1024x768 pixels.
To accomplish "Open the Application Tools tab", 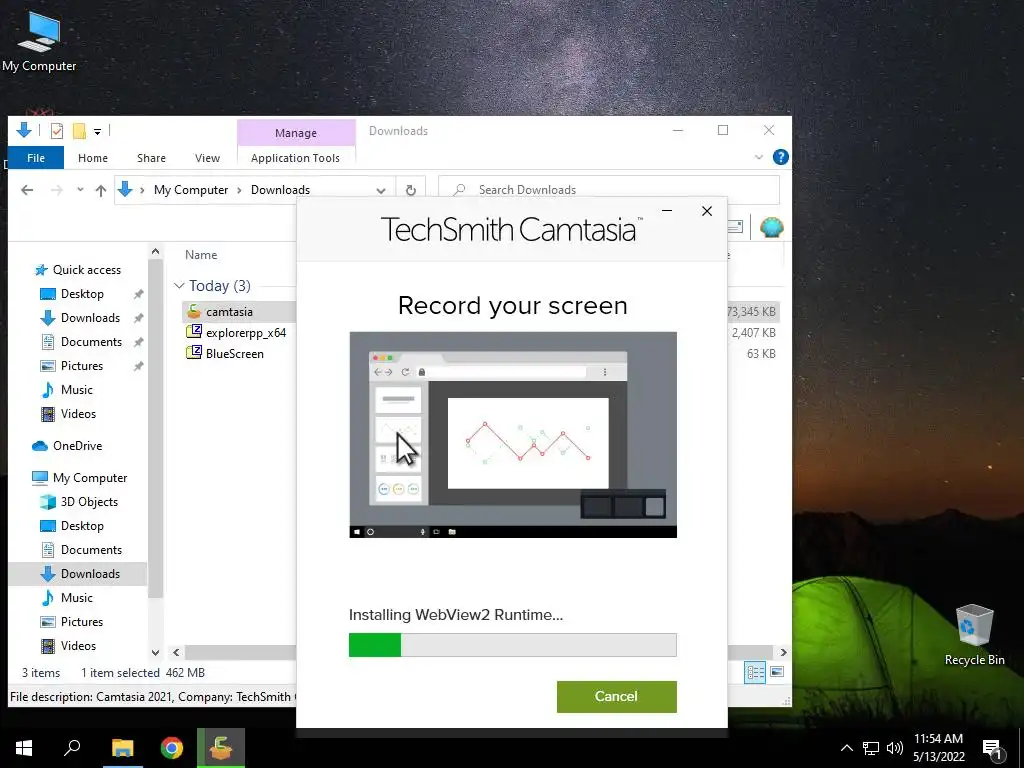I will click(295, 158).
